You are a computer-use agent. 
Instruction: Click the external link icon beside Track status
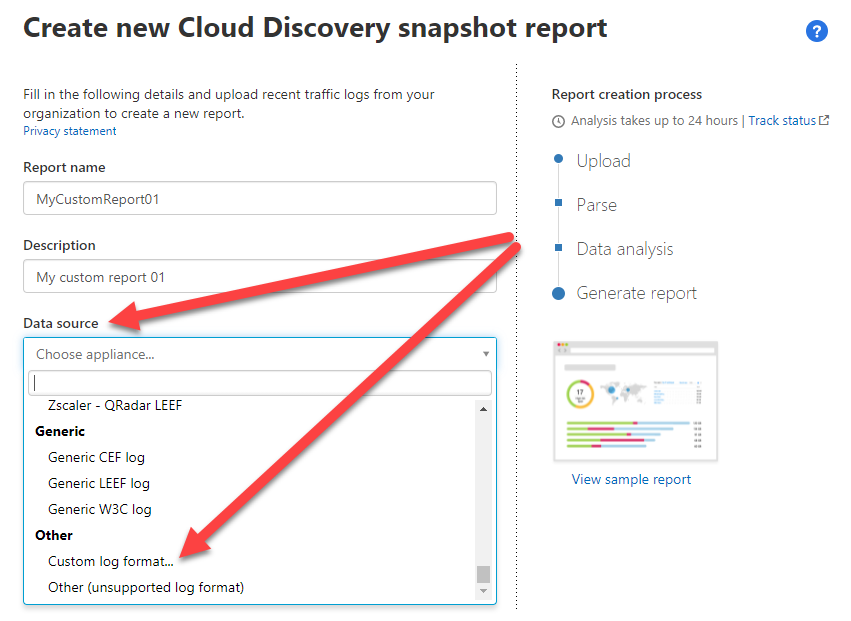click(824, 121)
